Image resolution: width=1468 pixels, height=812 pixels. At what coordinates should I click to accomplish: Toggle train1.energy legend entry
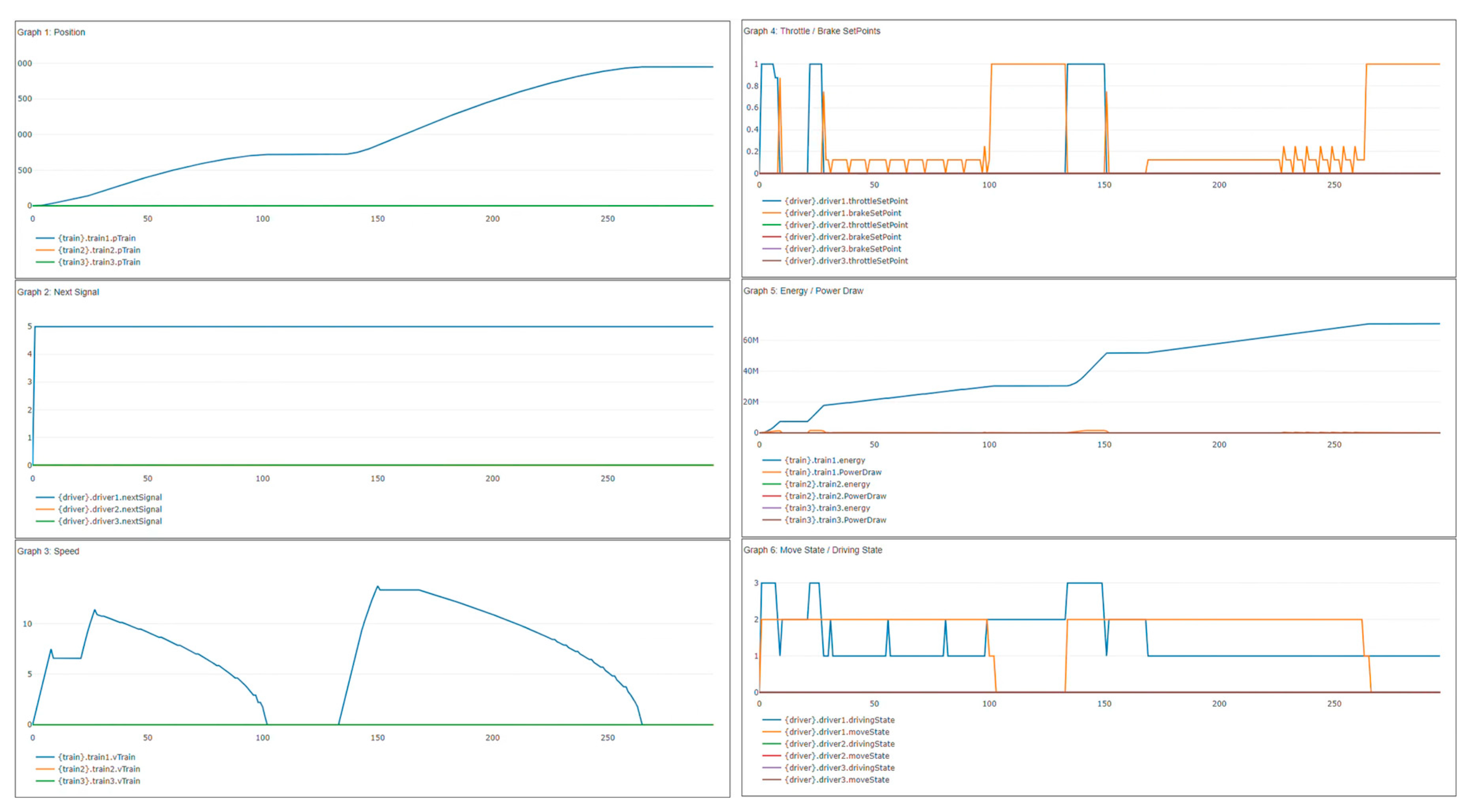pyautogui.click(x=814, y=460)
